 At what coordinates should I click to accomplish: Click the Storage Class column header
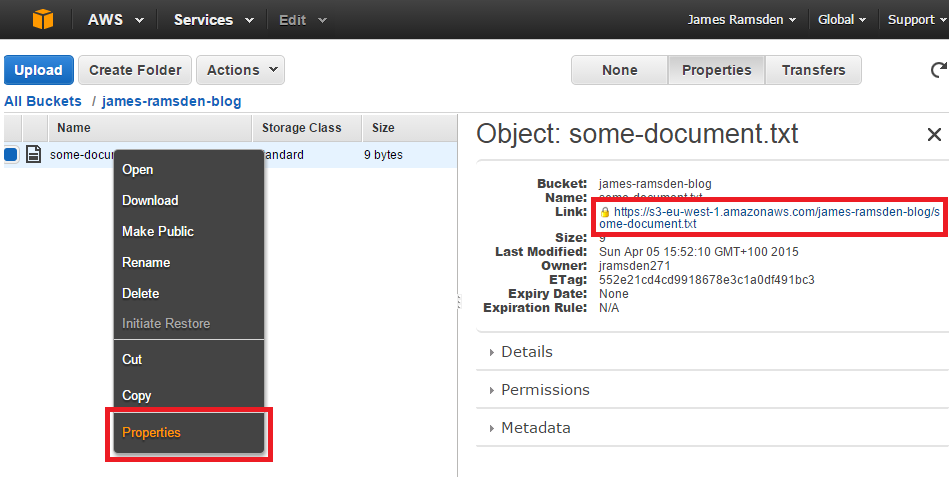pos(307,128)
